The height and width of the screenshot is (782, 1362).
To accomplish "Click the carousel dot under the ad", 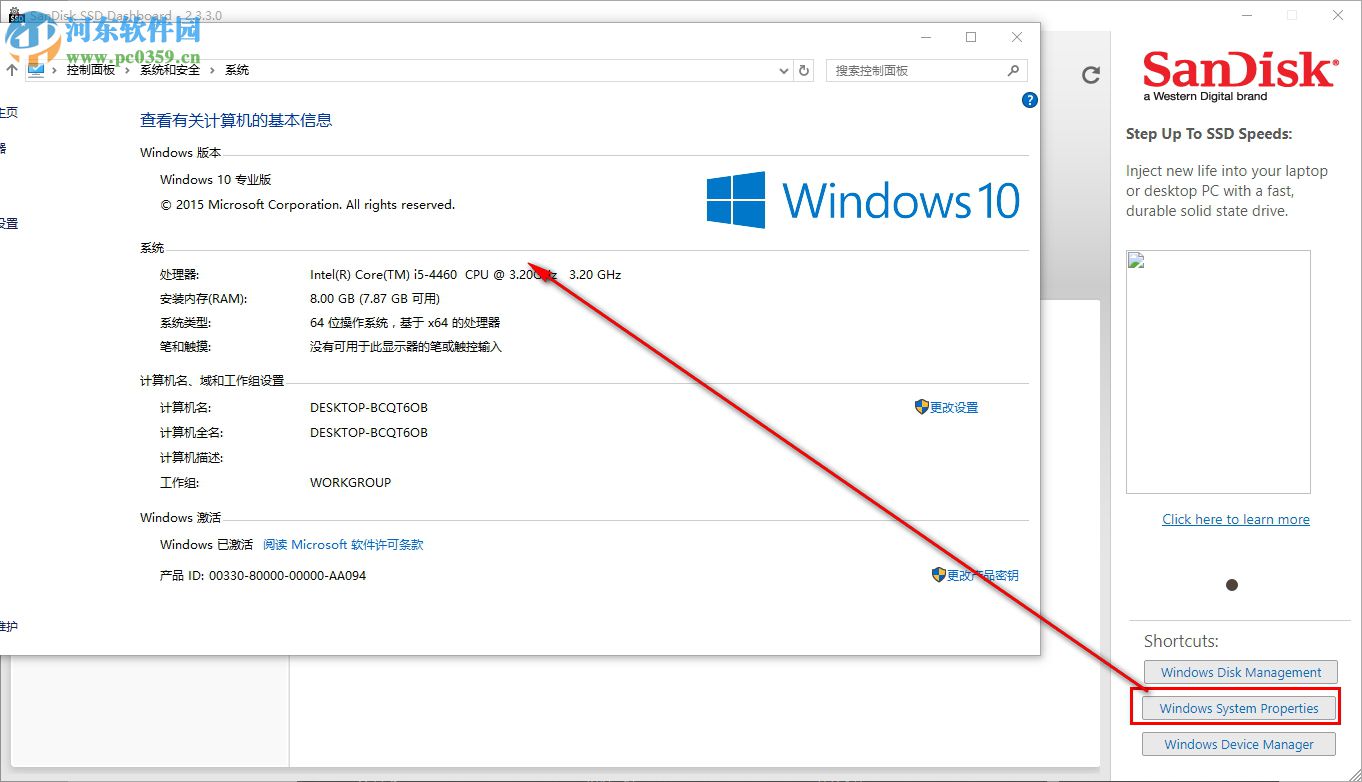I will (1232, 585).
